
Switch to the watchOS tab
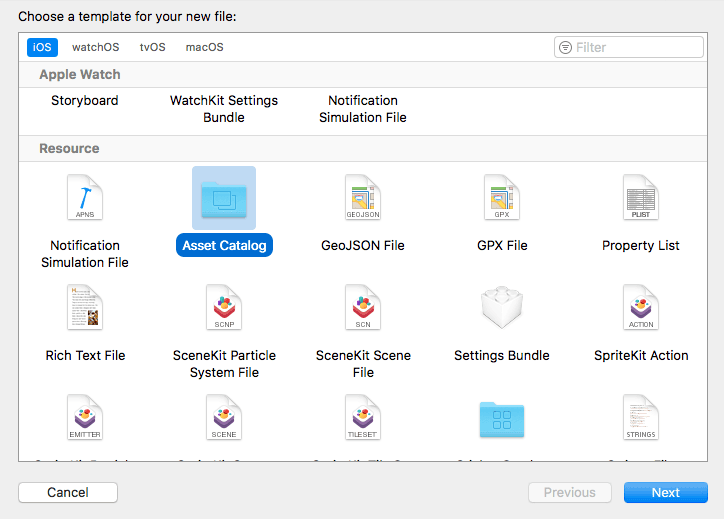(x=95, y=47)
